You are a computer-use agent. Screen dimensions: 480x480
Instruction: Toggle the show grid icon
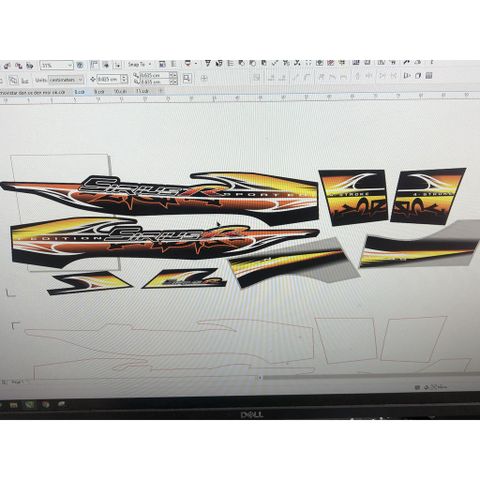pyautogui.click(x=106, y=65)
